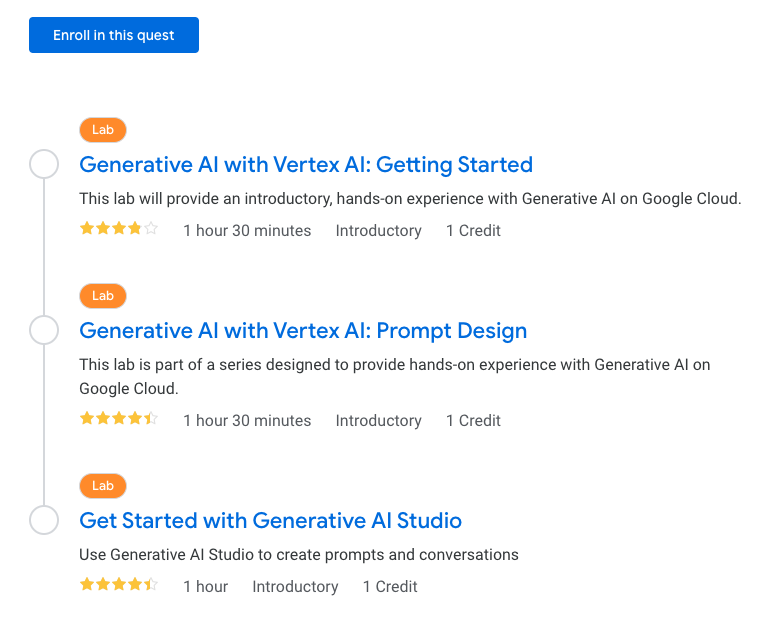
Task: Open Get Started with Generative AI Studio
Action: click(270, 520)
